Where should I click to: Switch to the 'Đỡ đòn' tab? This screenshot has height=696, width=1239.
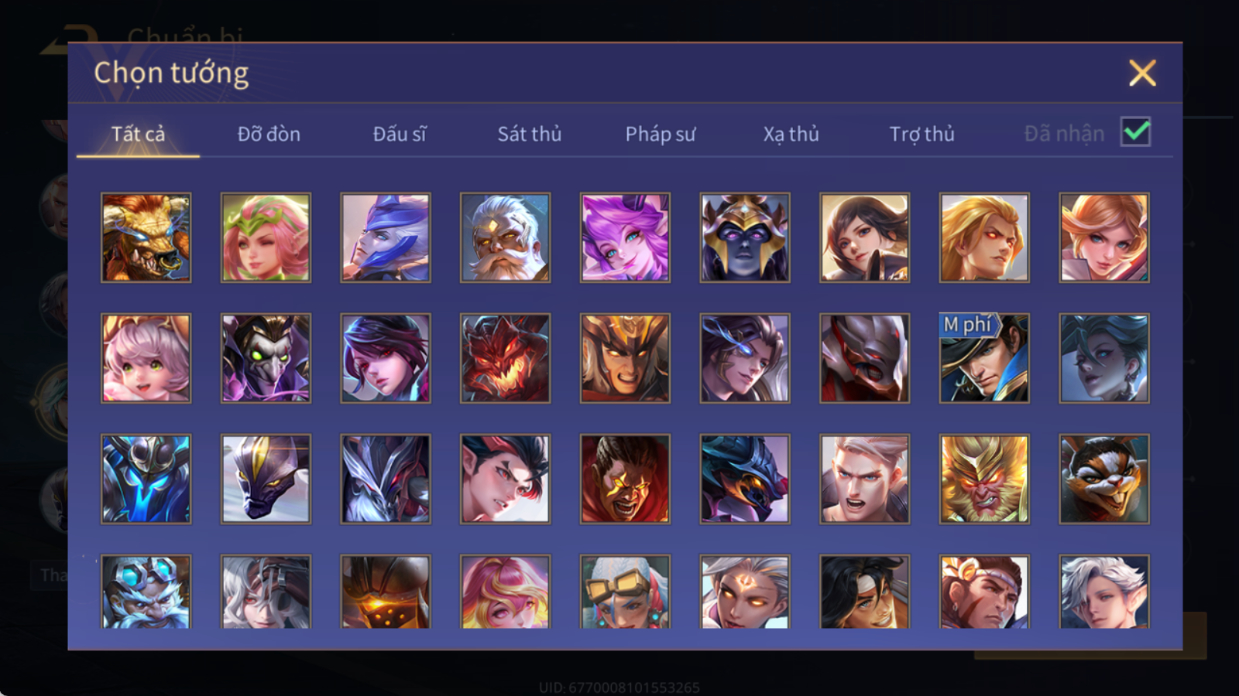coord(269,134)
